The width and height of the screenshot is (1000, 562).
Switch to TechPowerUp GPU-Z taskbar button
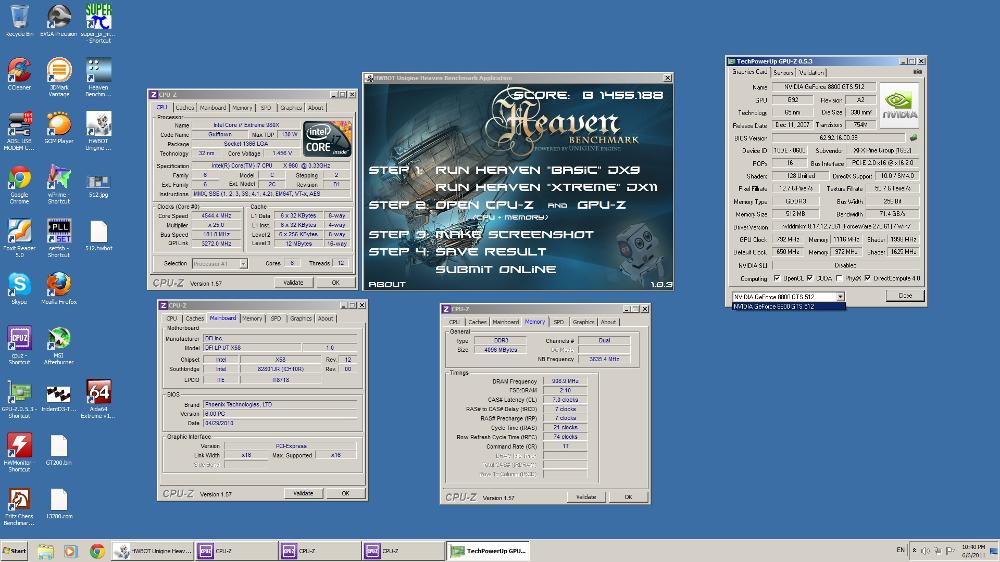coord(488,551)
